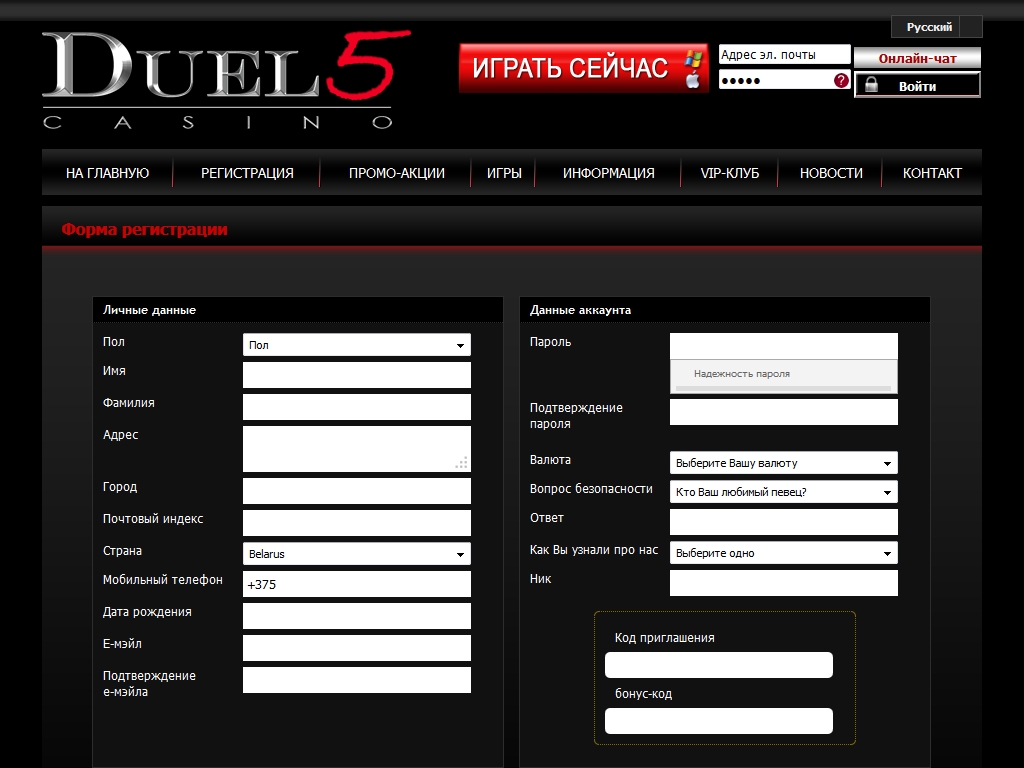Expand the Валюта currency dropdown
This screenshot has height=768, width=1024.
point(784,463)
